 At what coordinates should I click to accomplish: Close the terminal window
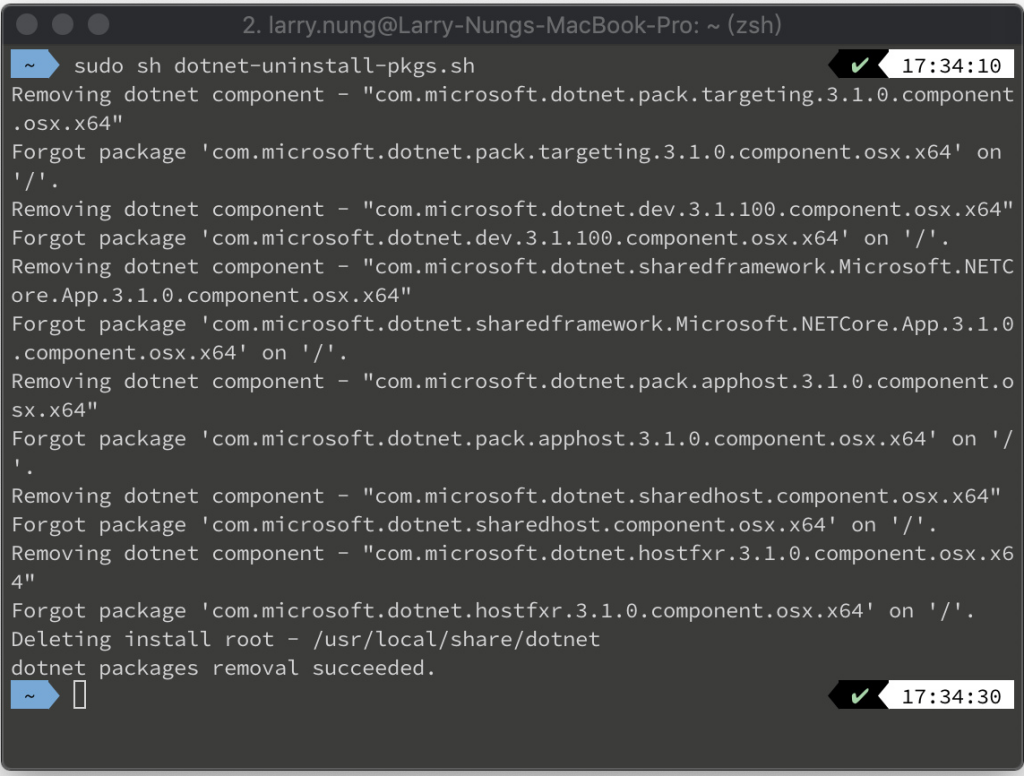point(27,24)
